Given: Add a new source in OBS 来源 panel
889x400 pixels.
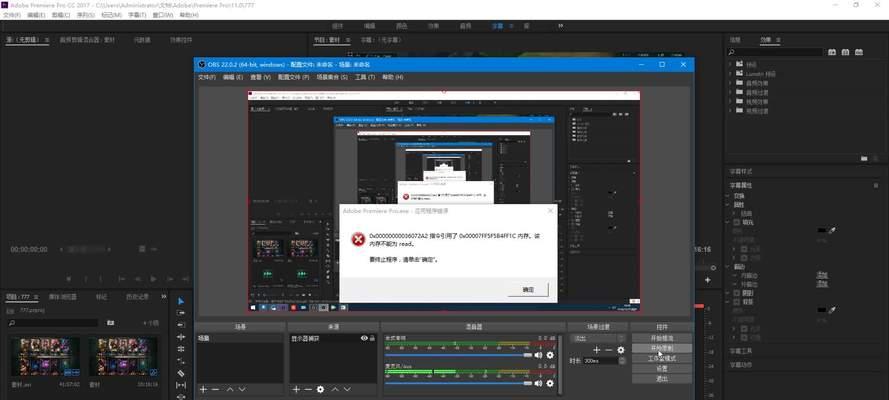Looking at the screenshot, I should tap(296, 389).
